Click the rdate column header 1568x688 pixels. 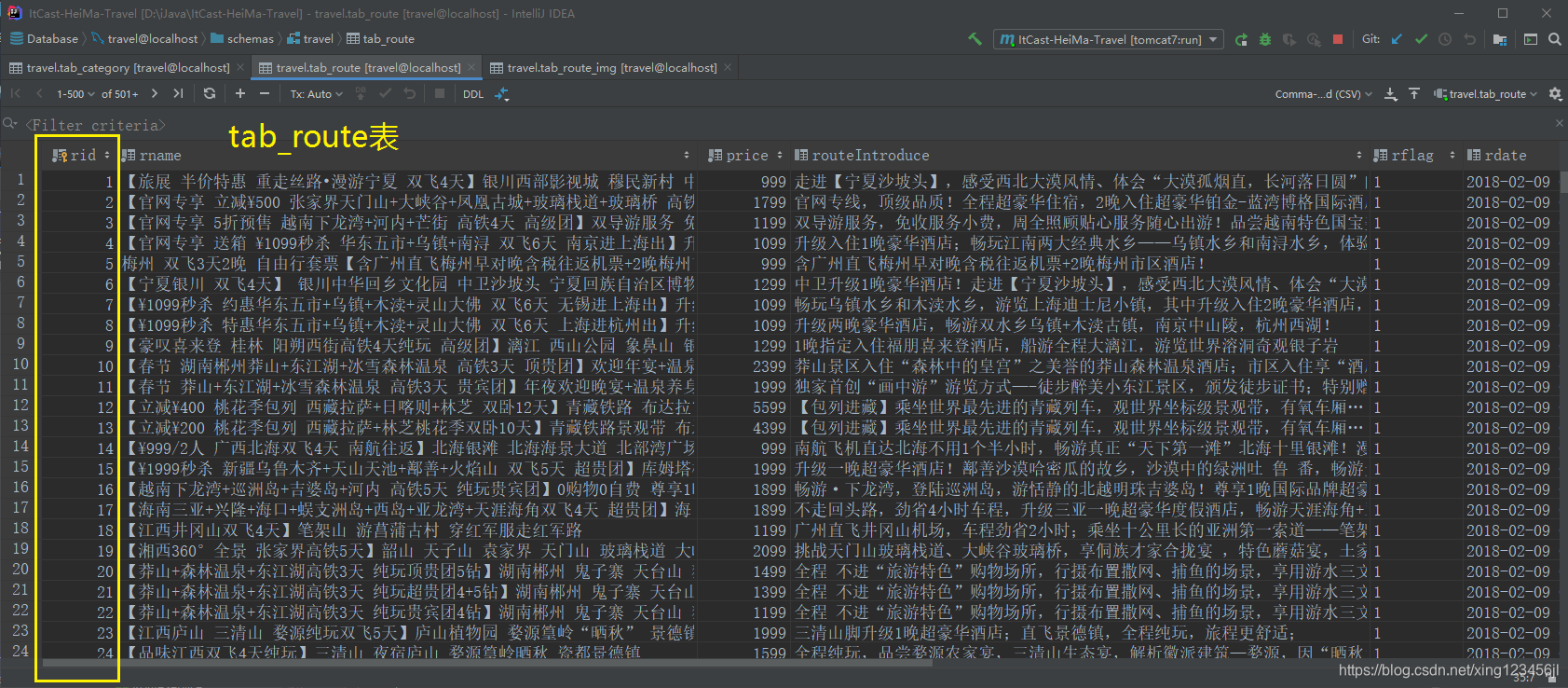[x=1508, y=155]
